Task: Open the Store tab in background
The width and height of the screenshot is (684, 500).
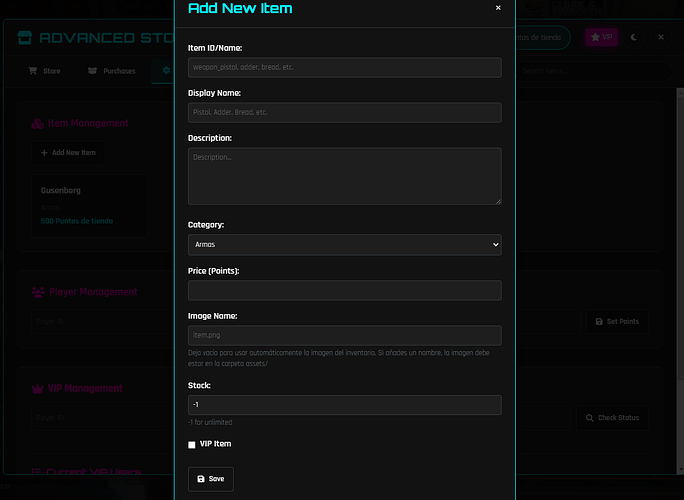Action: click(x=44, y=71)
